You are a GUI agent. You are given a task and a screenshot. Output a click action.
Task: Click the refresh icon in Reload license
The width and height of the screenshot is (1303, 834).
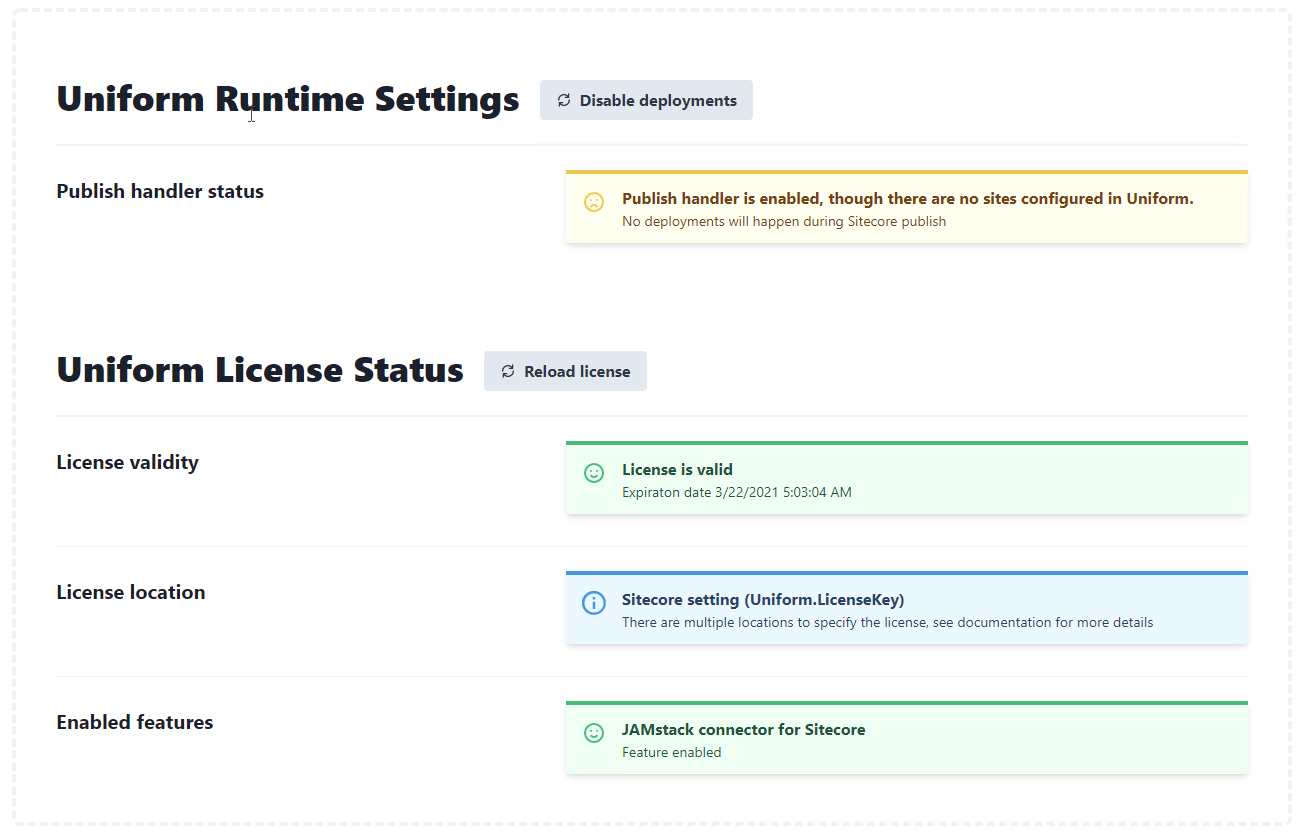(x=508, y=371)
